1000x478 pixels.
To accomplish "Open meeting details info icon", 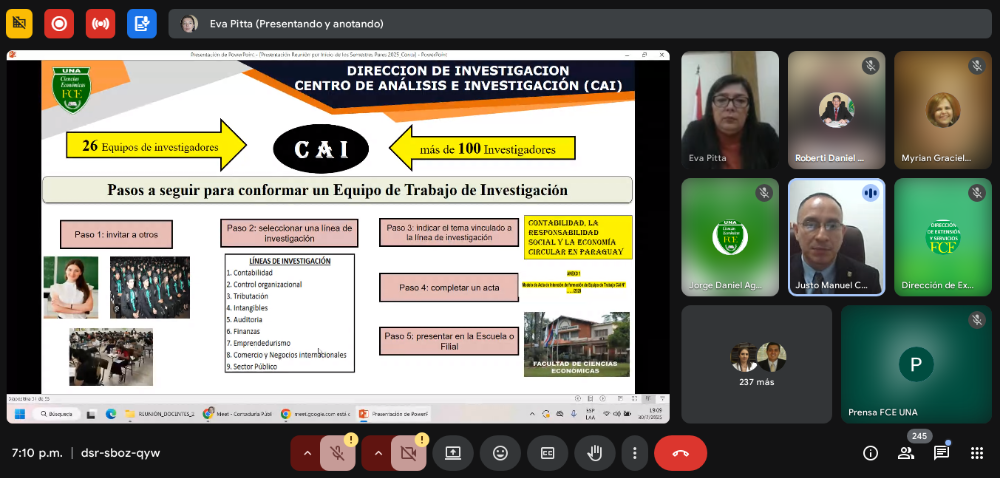I will 870,453.
